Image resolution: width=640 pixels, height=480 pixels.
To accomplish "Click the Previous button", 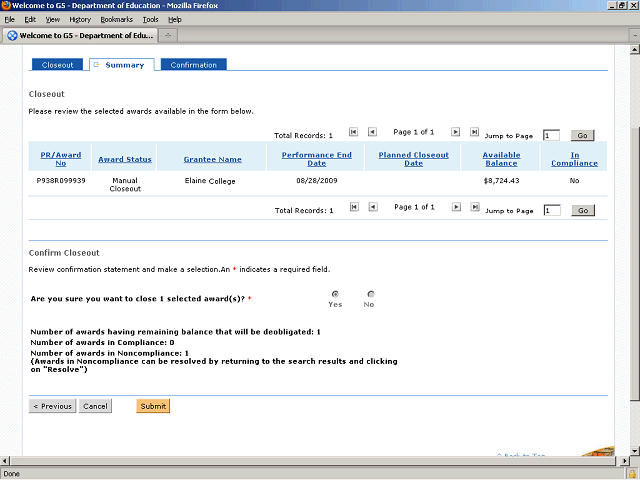I will tap(52, 406).
